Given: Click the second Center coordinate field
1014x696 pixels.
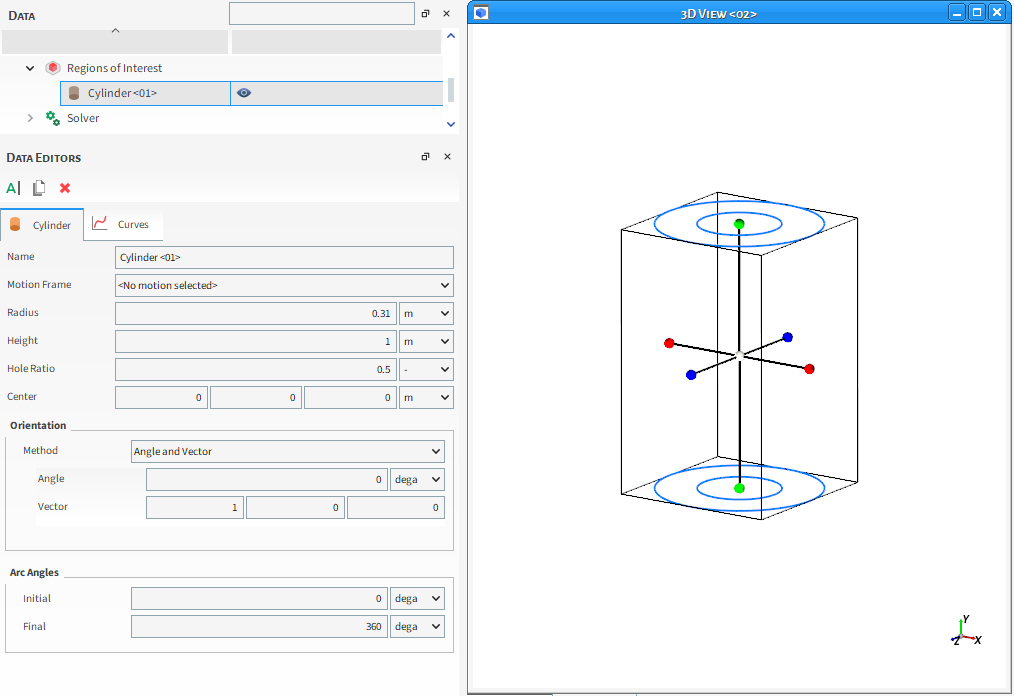Looking at the screenshot, I should coord(255,398).
